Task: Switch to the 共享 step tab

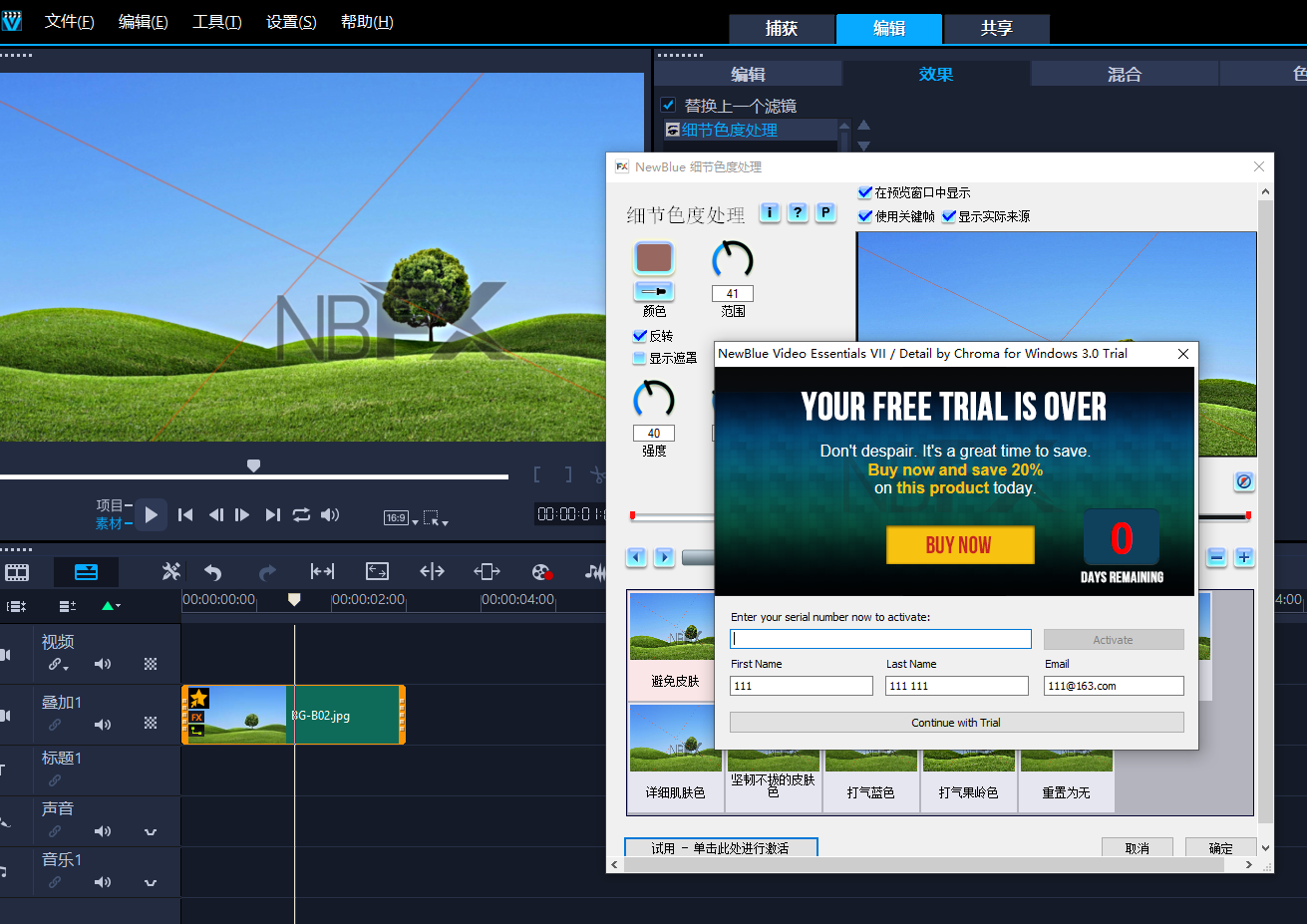Action: click(997, 29)
